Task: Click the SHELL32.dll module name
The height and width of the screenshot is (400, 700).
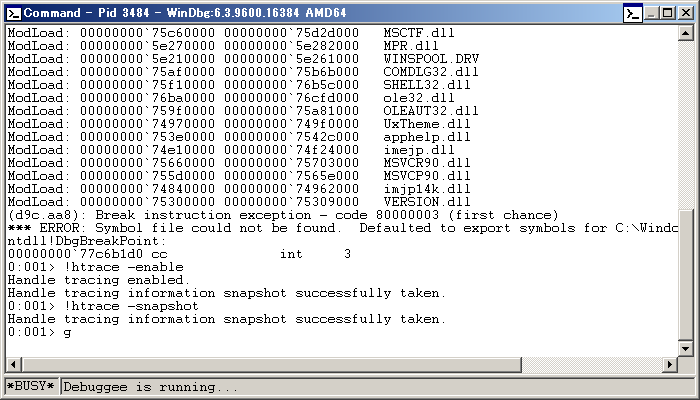Action: pyautogui.click(x=427, y=84)
